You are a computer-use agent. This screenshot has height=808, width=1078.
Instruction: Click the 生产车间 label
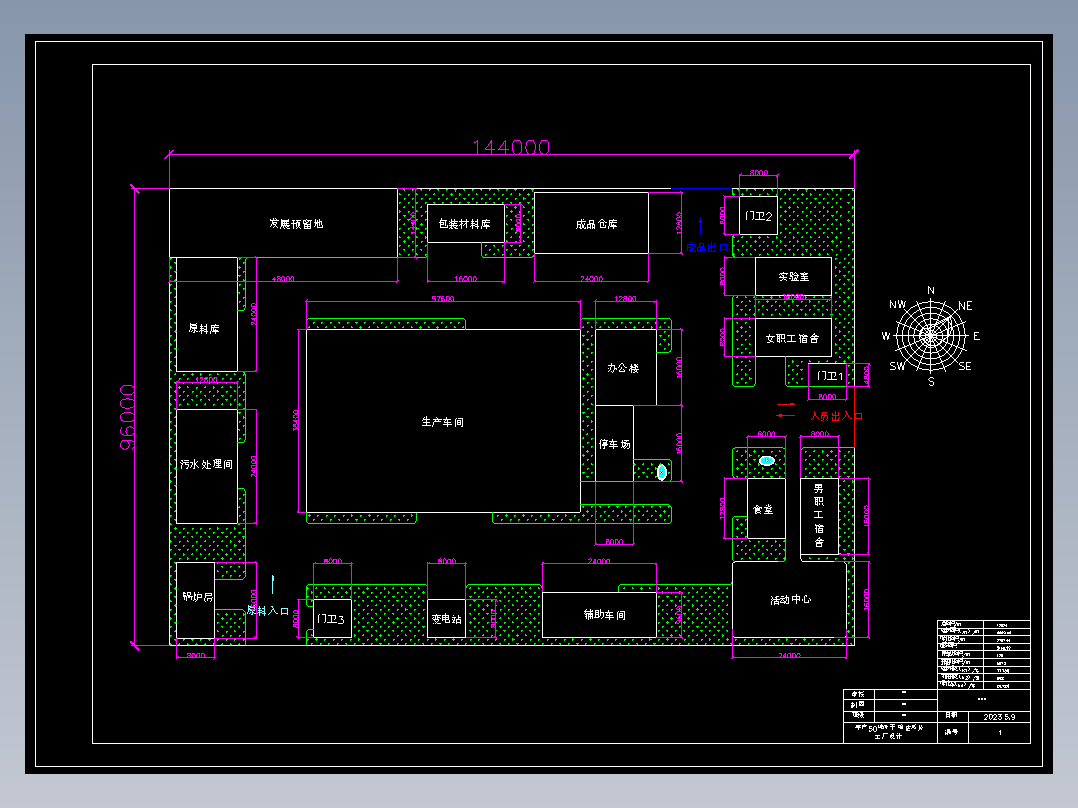[442, 422]
